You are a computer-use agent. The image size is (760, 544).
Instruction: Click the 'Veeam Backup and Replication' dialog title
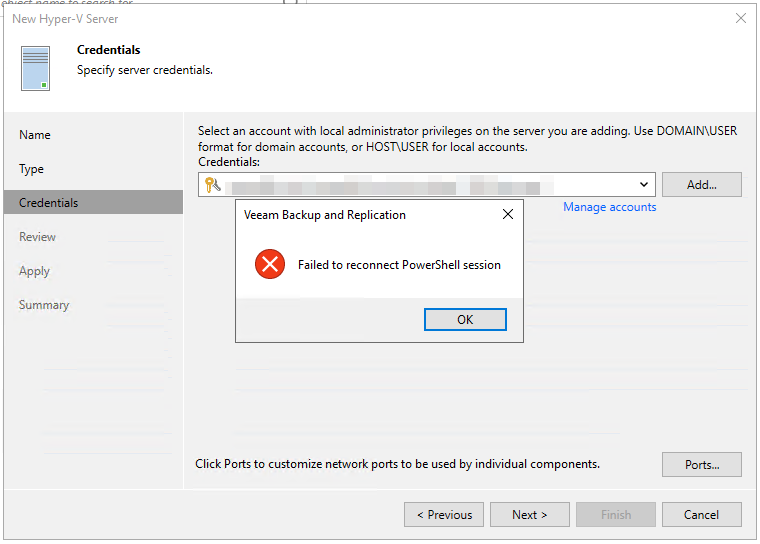coord(325,215)
